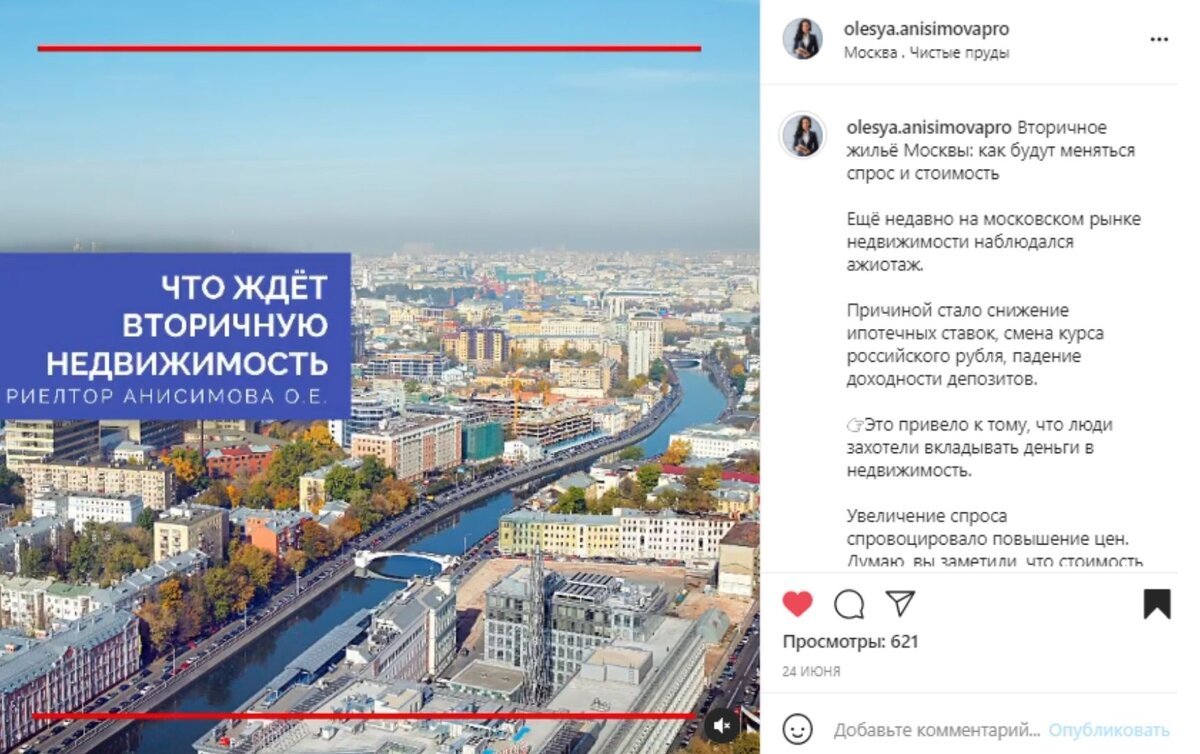Open the three dots post options menu
This screenshot has height=754, width=1200.
click(x=1159, y=40)
